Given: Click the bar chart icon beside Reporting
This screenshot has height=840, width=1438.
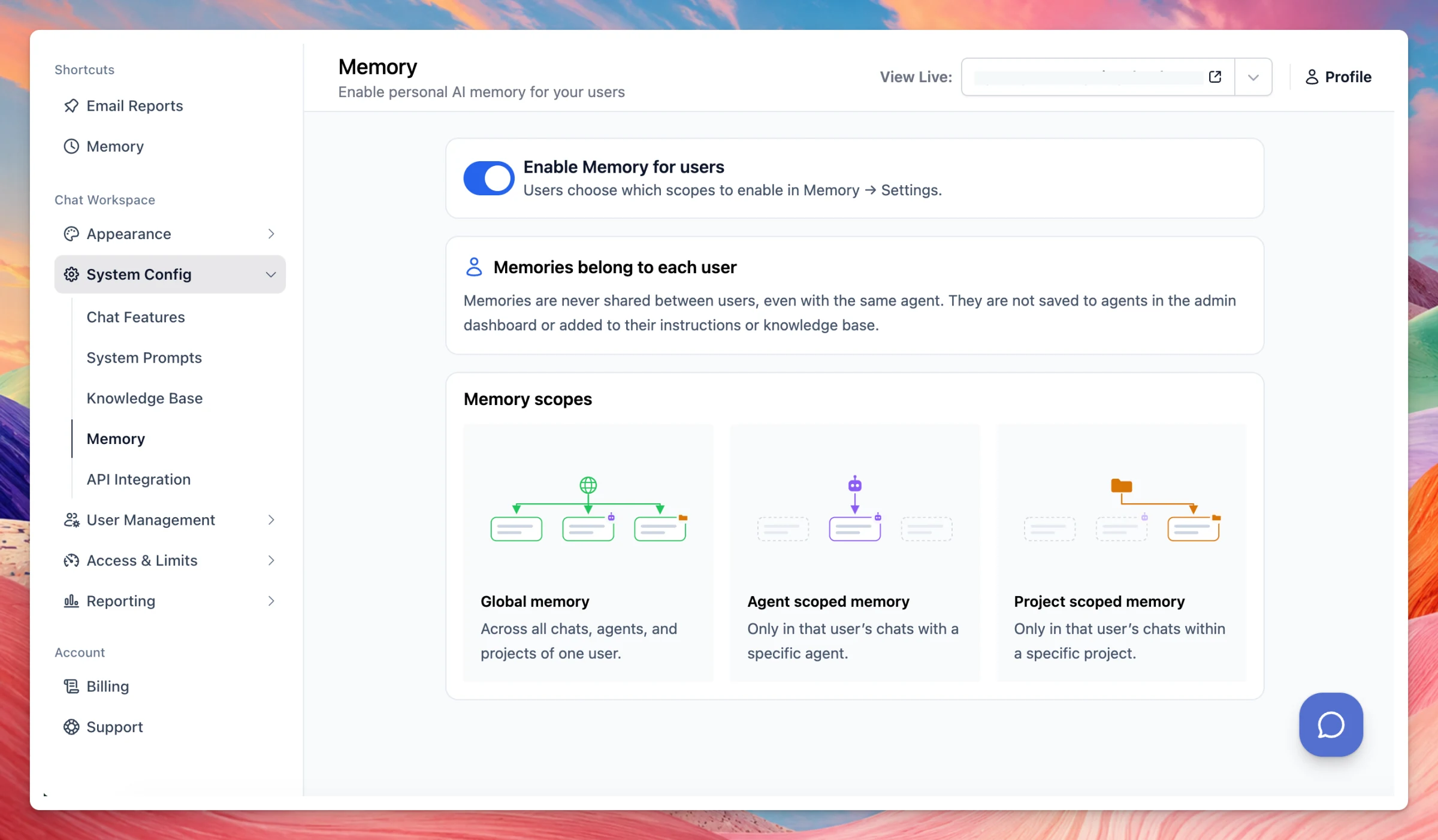Looking at the screenshot, I should point(71,601).
